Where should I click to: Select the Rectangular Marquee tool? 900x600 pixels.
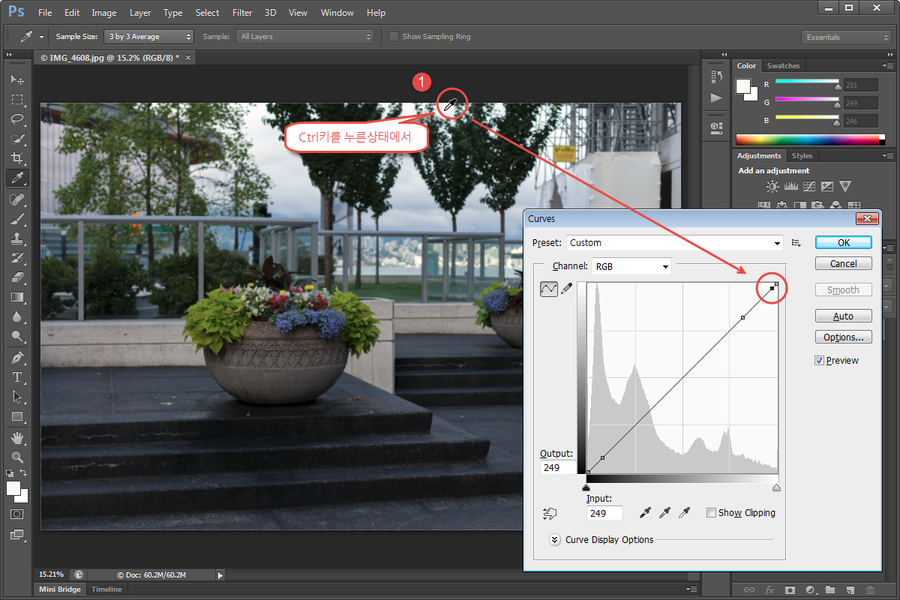[17, 99]
